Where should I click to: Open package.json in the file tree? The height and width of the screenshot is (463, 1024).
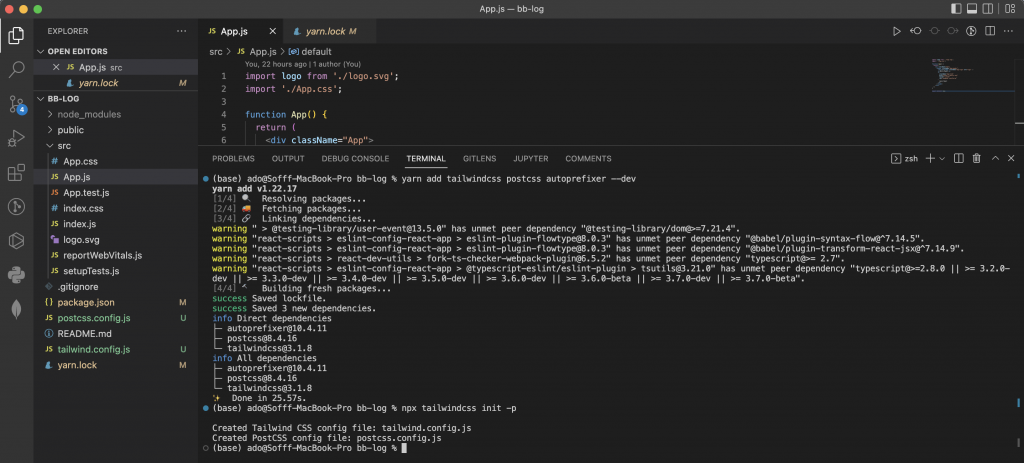(116, 302)
